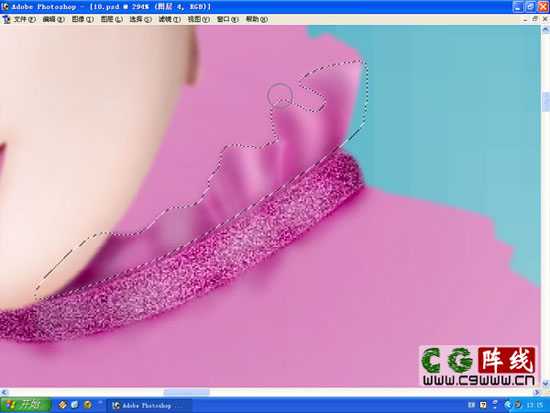Open the 文件 (File) menu
This screenshot has height=413, width=550.
click(24, 19)
